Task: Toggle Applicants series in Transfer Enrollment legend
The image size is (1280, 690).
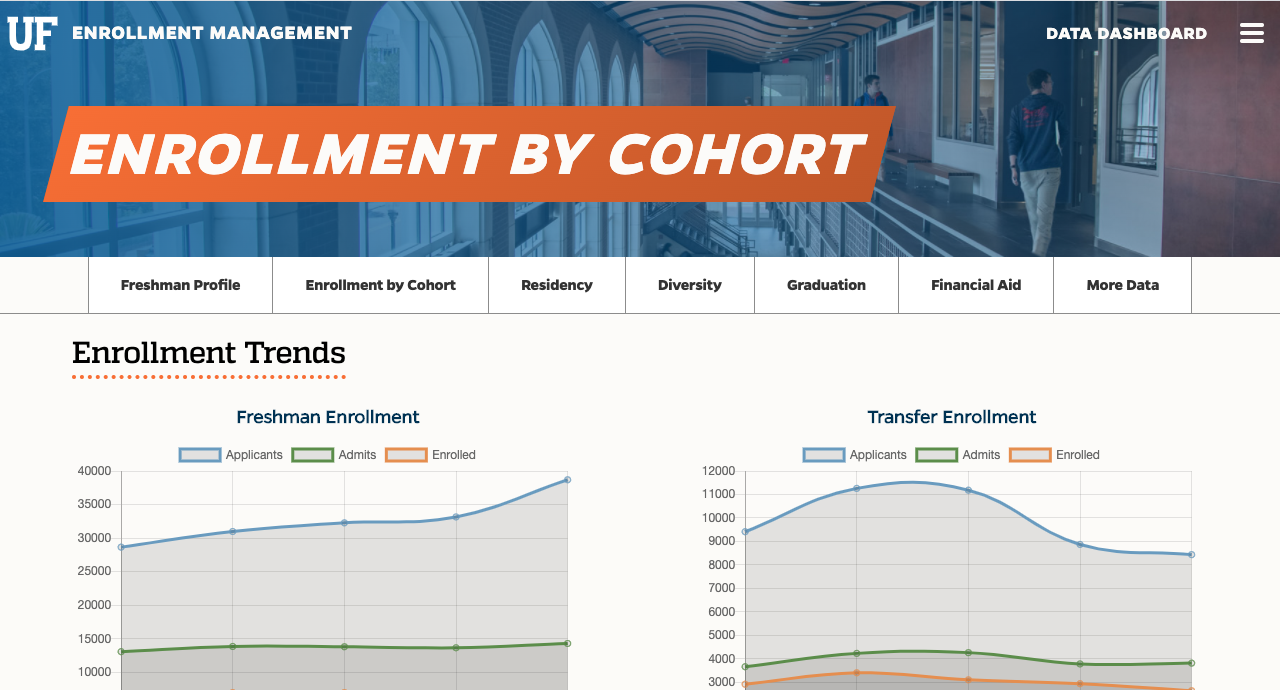Action: (x=855, y=455)
